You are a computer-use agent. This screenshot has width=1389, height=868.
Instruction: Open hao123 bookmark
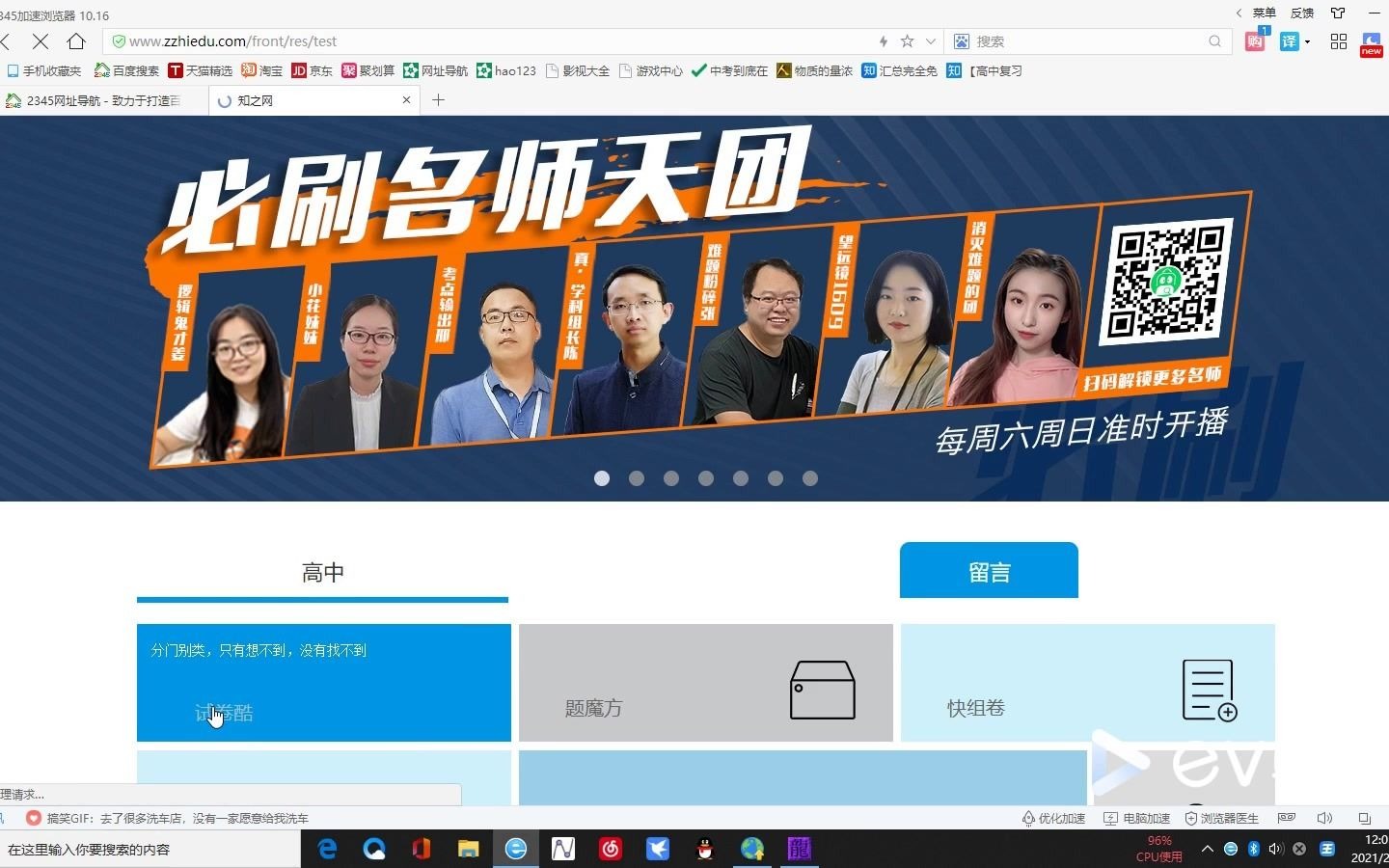pos(506,70)
